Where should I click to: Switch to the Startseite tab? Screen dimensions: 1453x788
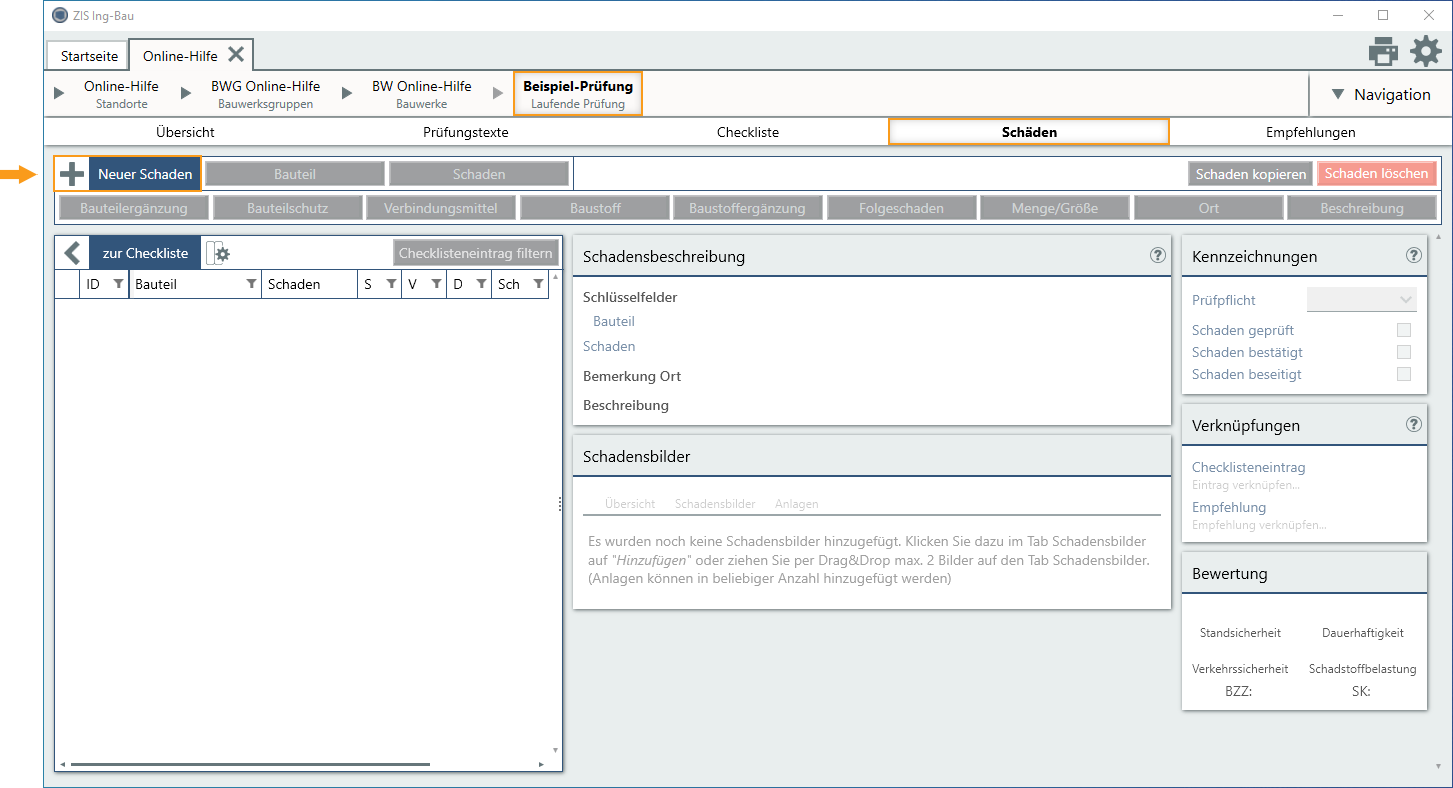(x=89, y=56)
